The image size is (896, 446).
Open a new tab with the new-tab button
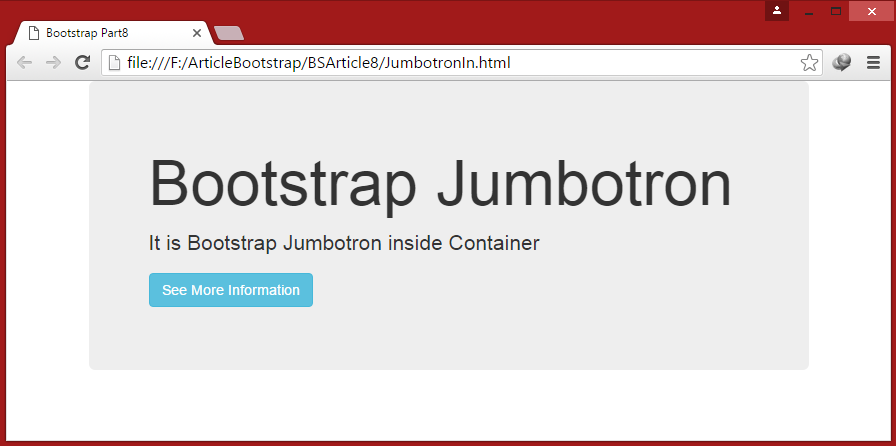tap(229, 33)
